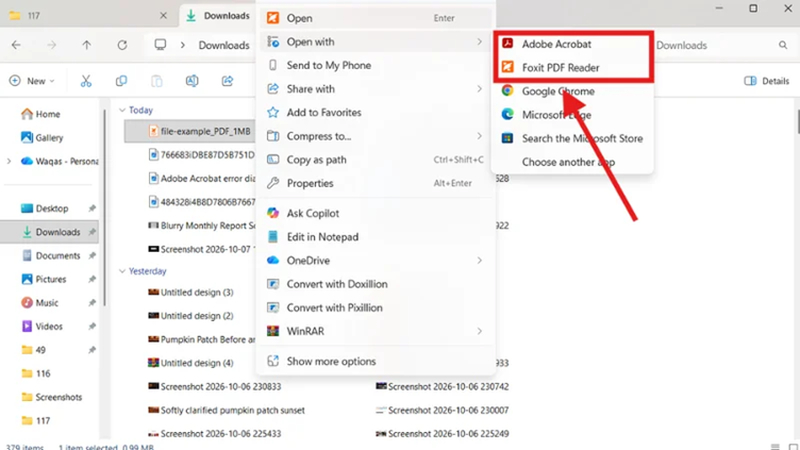
Task: Go forward with the right arrow
Action: point(52,45)
